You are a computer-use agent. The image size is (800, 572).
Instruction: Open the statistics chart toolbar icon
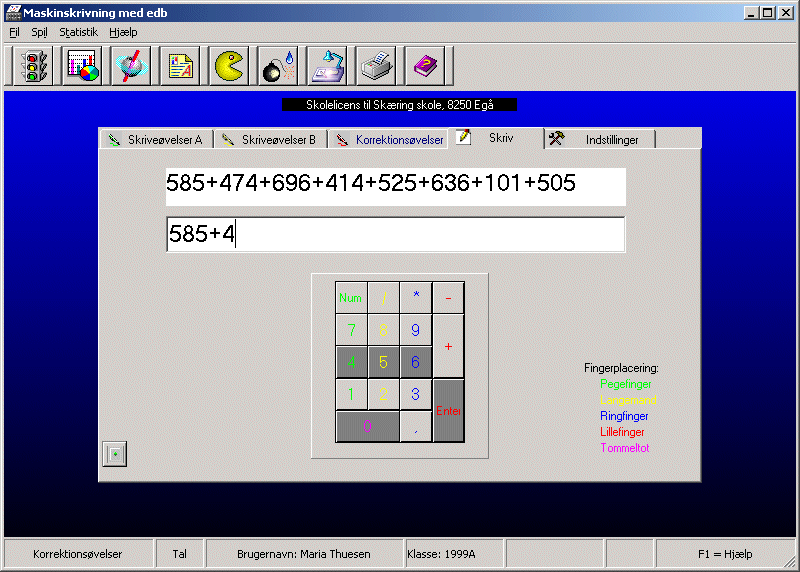pos(81,66)
